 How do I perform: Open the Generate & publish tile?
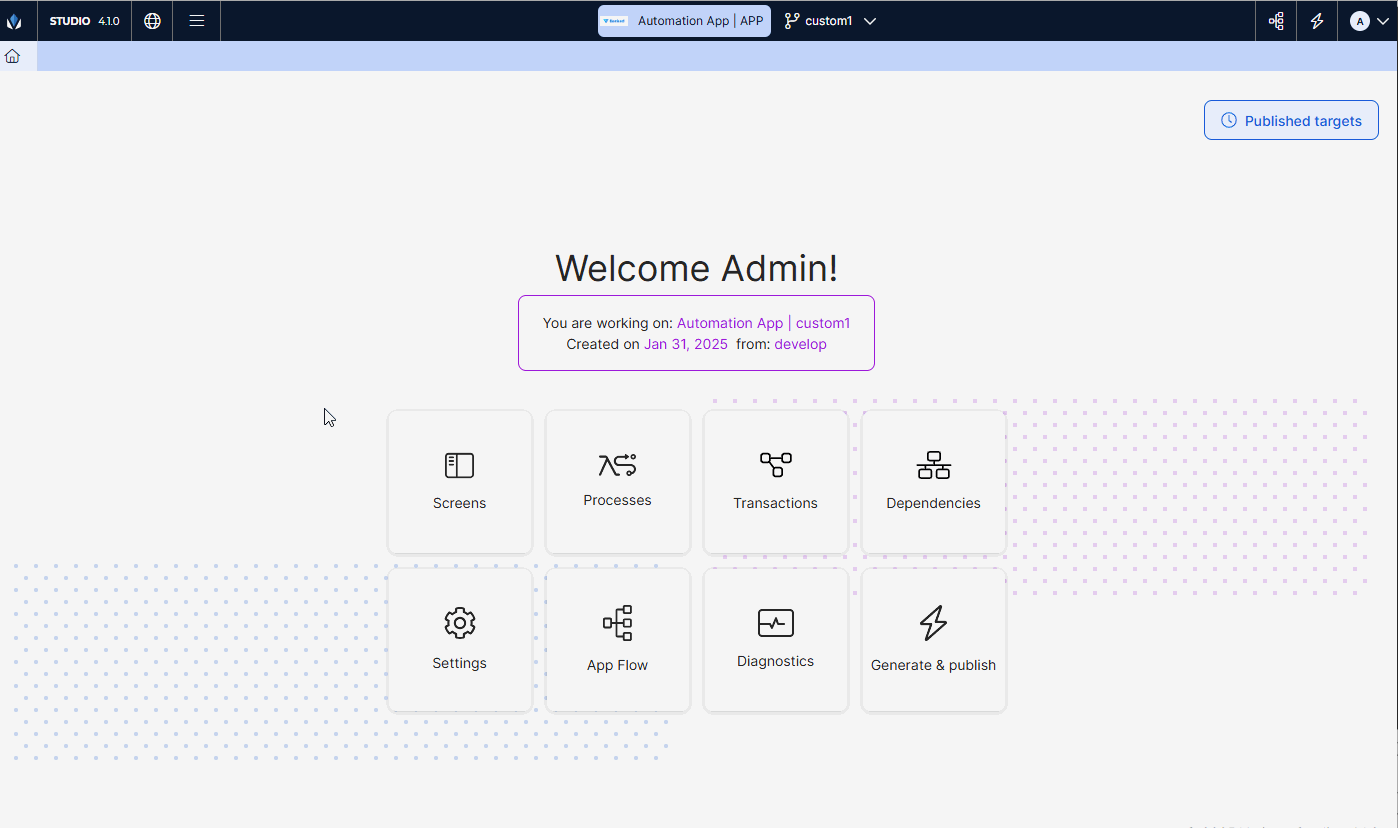click(x=934, y=640)
